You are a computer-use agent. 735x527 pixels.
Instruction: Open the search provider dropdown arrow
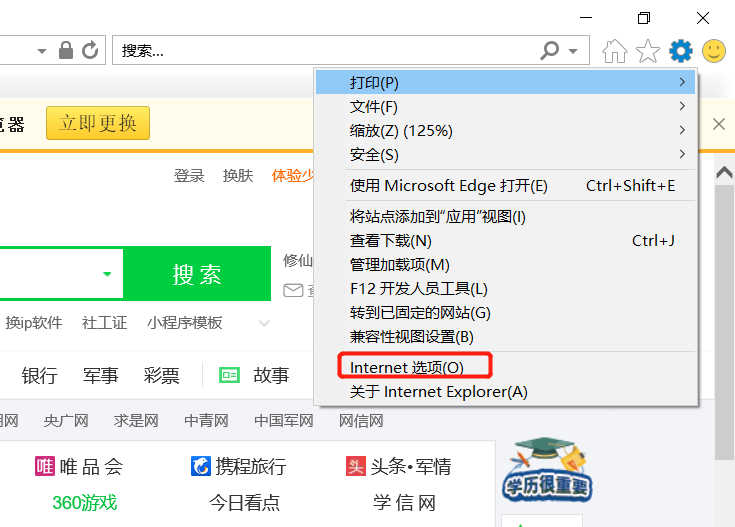pos(573,51)
